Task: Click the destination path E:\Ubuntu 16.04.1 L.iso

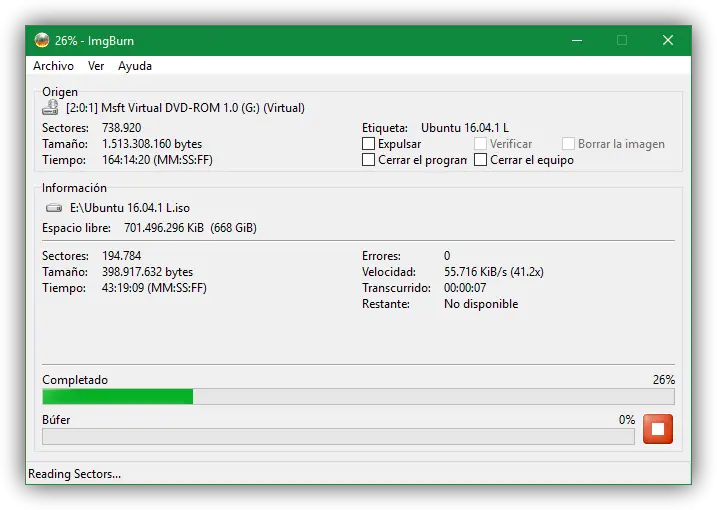Action: tap(129, 208)
